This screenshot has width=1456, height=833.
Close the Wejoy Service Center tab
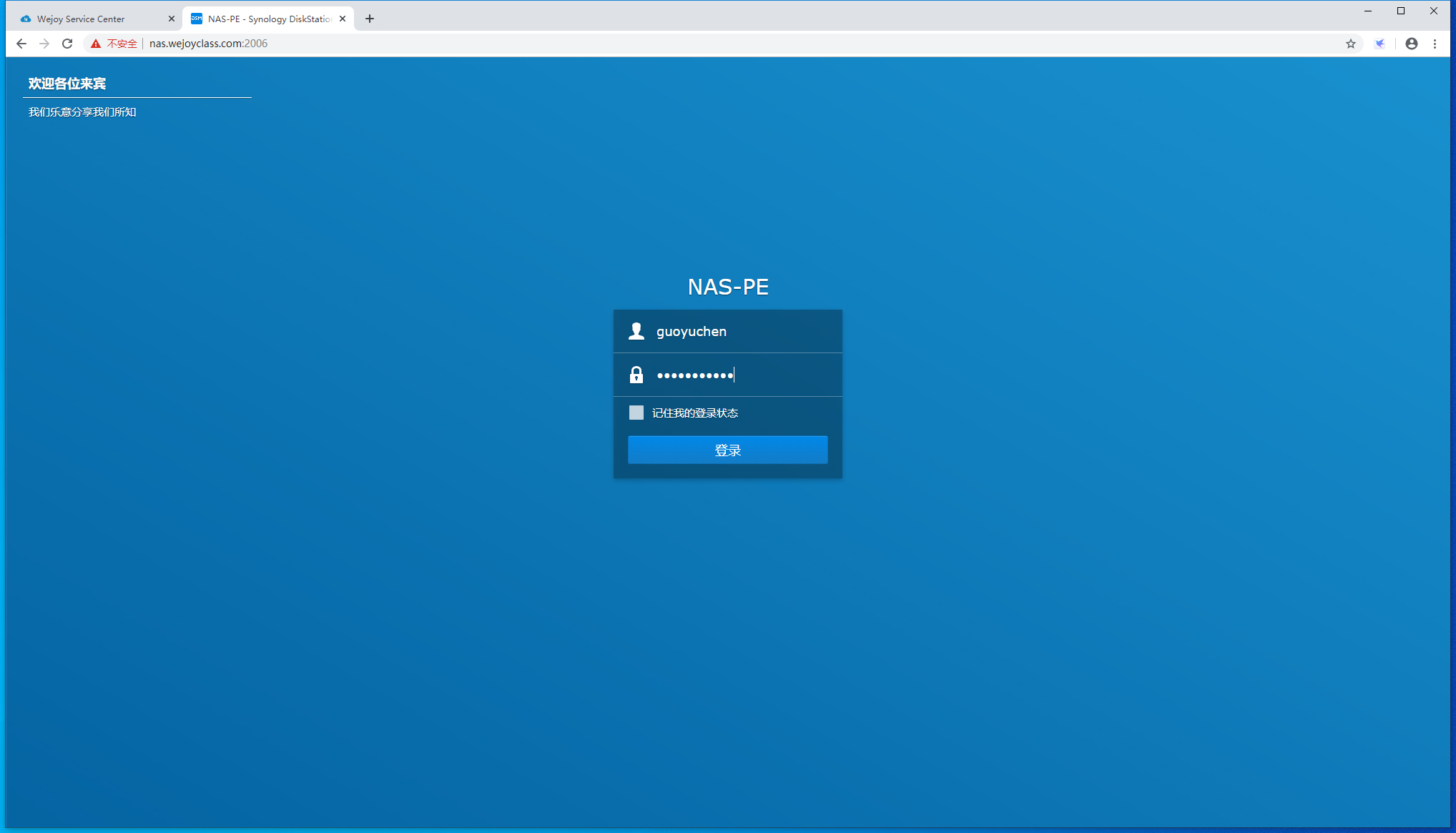tap(171, 19)
